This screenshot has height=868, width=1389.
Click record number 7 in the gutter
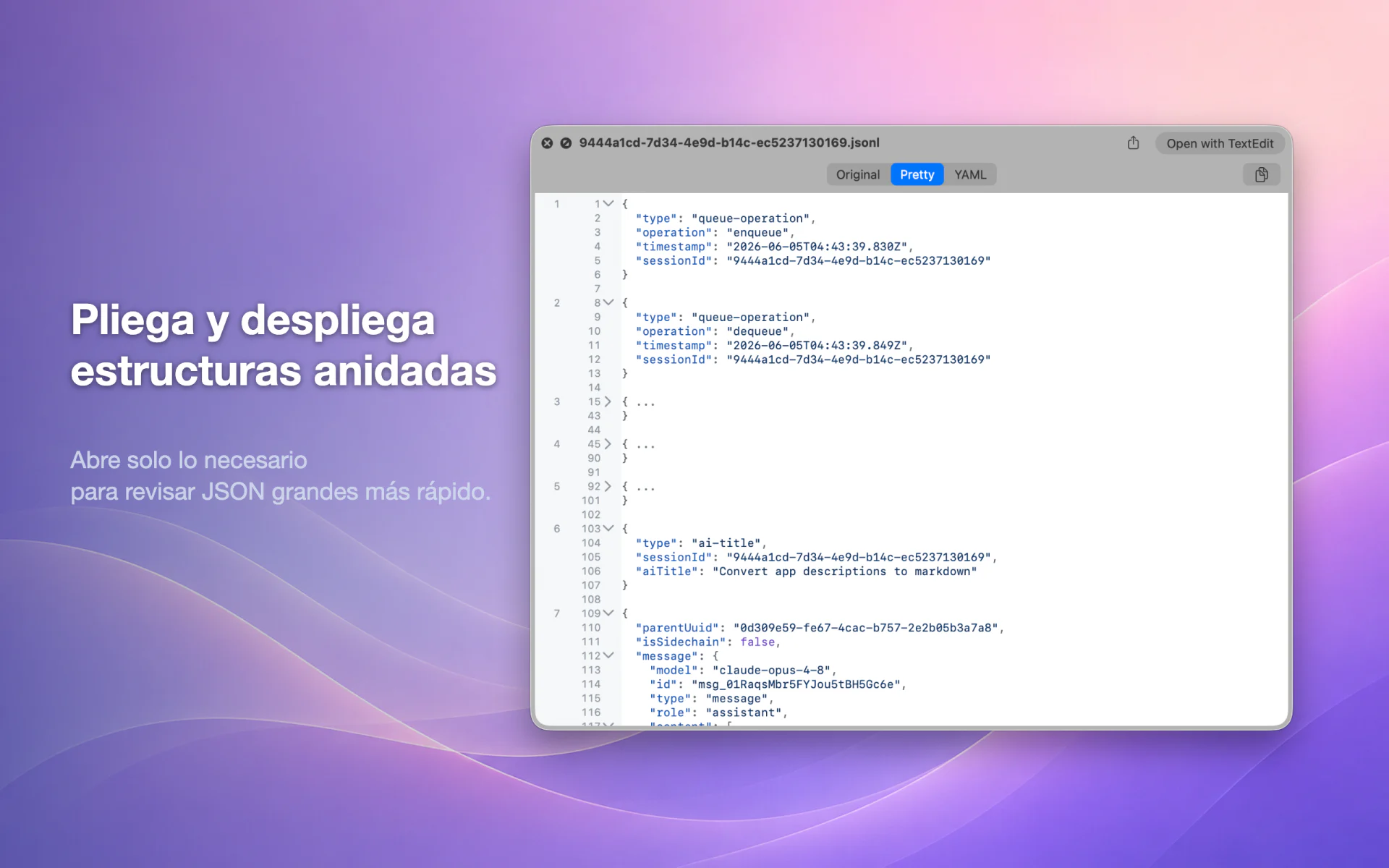point(556,613)
